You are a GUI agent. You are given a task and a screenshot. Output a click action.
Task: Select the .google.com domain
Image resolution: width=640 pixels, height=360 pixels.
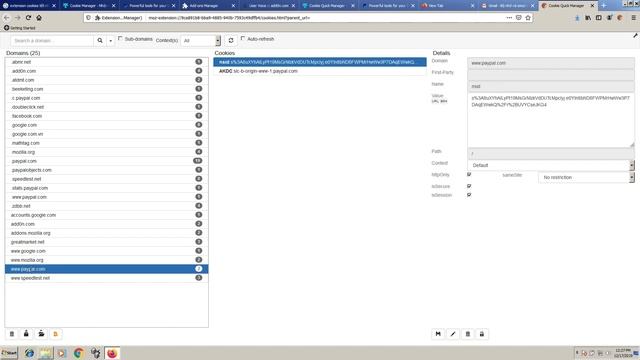107,125
